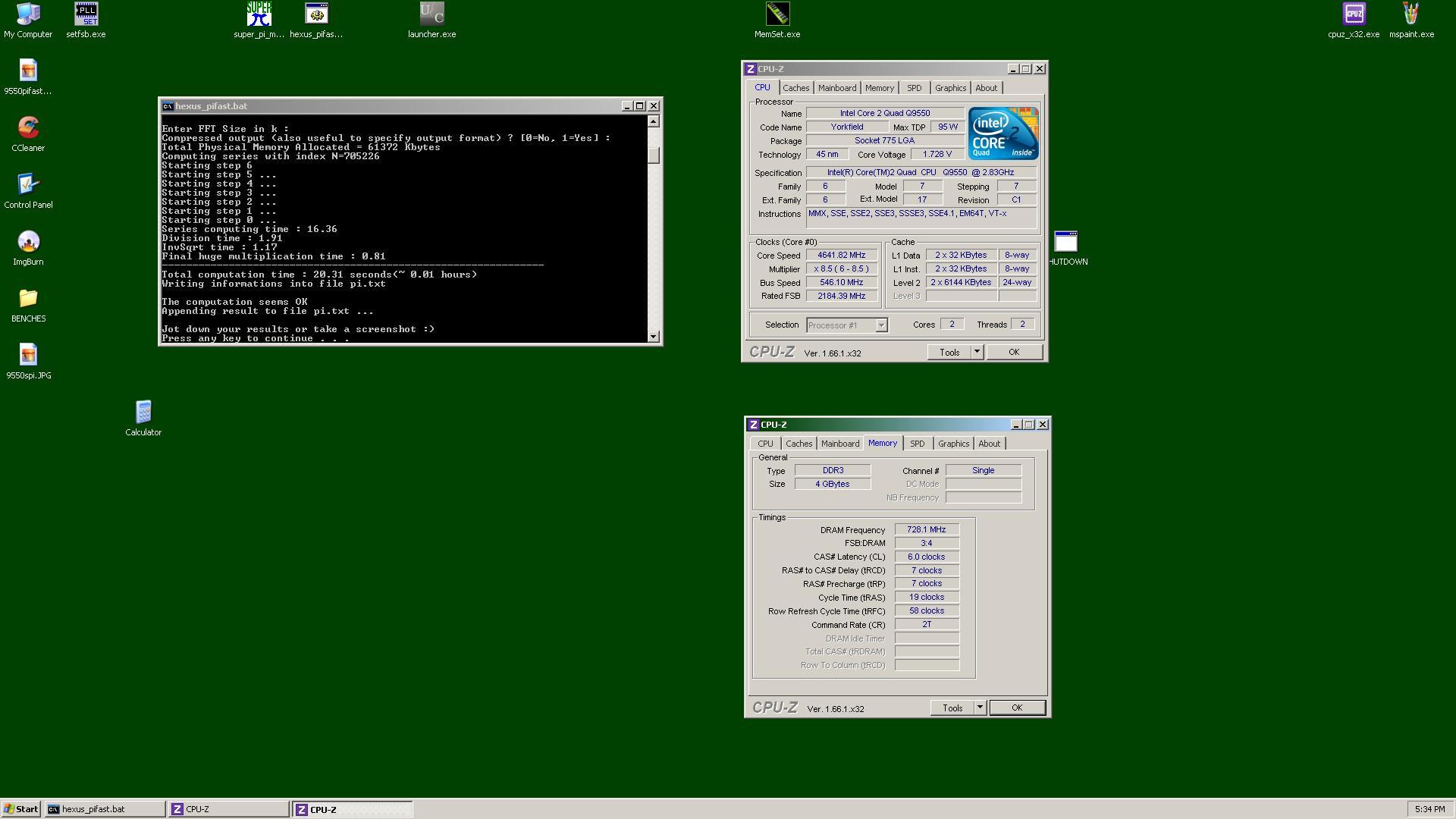Click scroll down arrow in console window

point(654,337)
